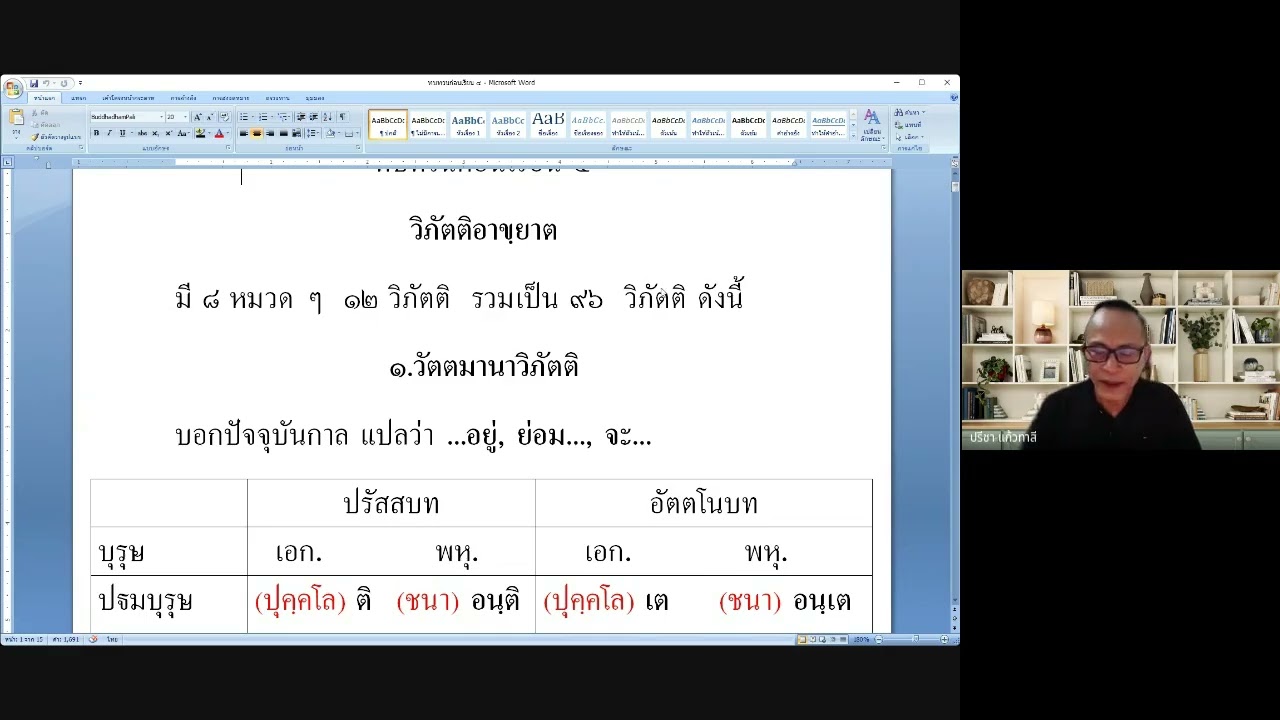Click page count in status bar
The width and height of the screenshot is (1280, 720).
(24, 639)
